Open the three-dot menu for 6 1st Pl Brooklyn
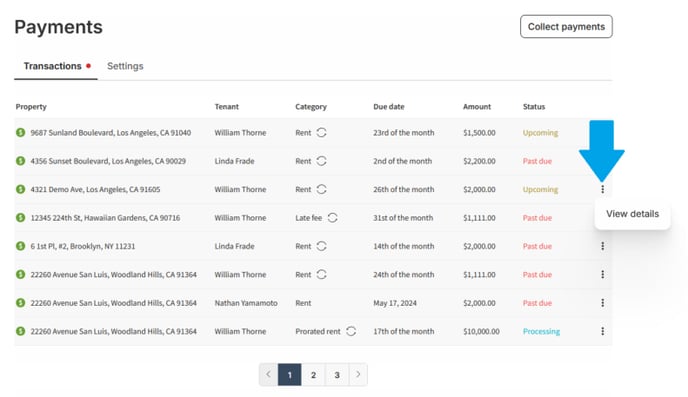This screenshot has height=397, width=688. click(x=602, y=246)
